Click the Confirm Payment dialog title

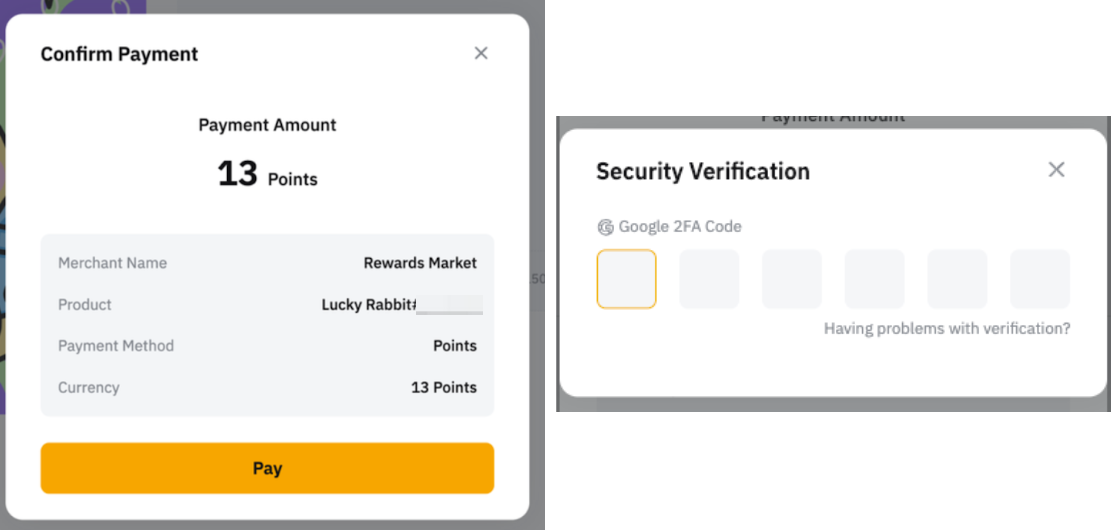point(119,54)
